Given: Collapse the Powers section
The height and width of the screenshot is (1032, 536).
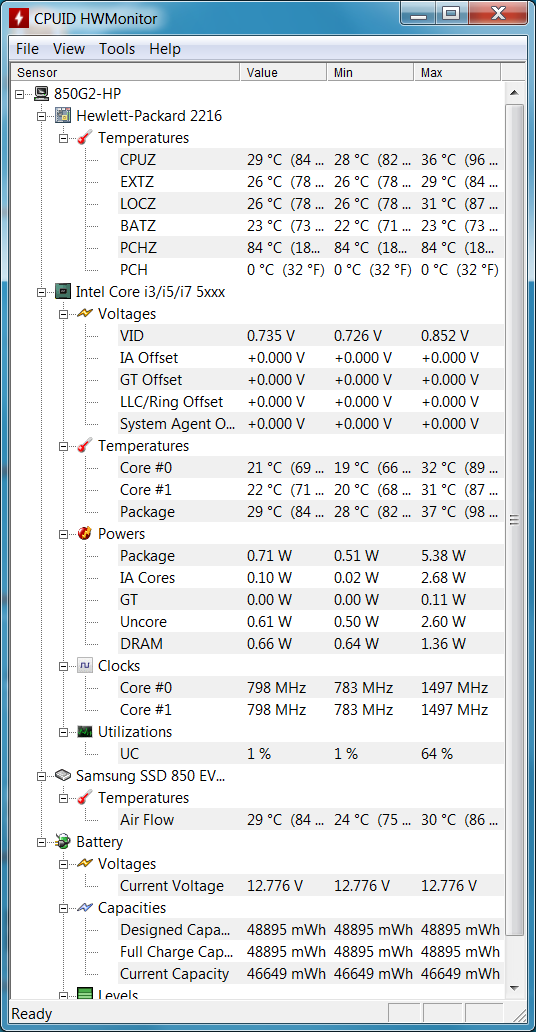Looking at the screenshot, I should 63,533.
